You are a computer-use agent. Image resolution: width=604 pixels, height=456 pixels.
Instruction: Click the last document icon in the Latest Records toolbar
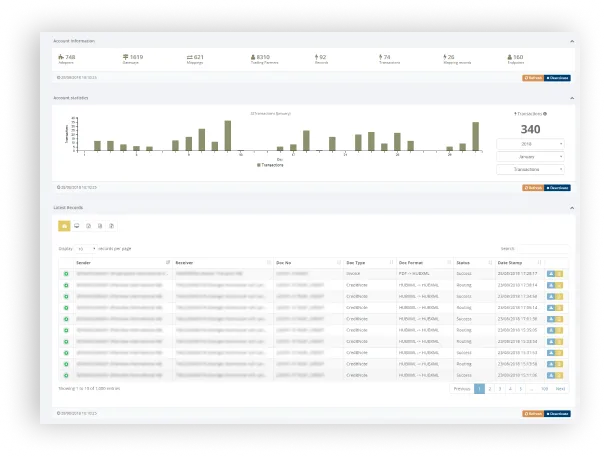click(112, 226)
